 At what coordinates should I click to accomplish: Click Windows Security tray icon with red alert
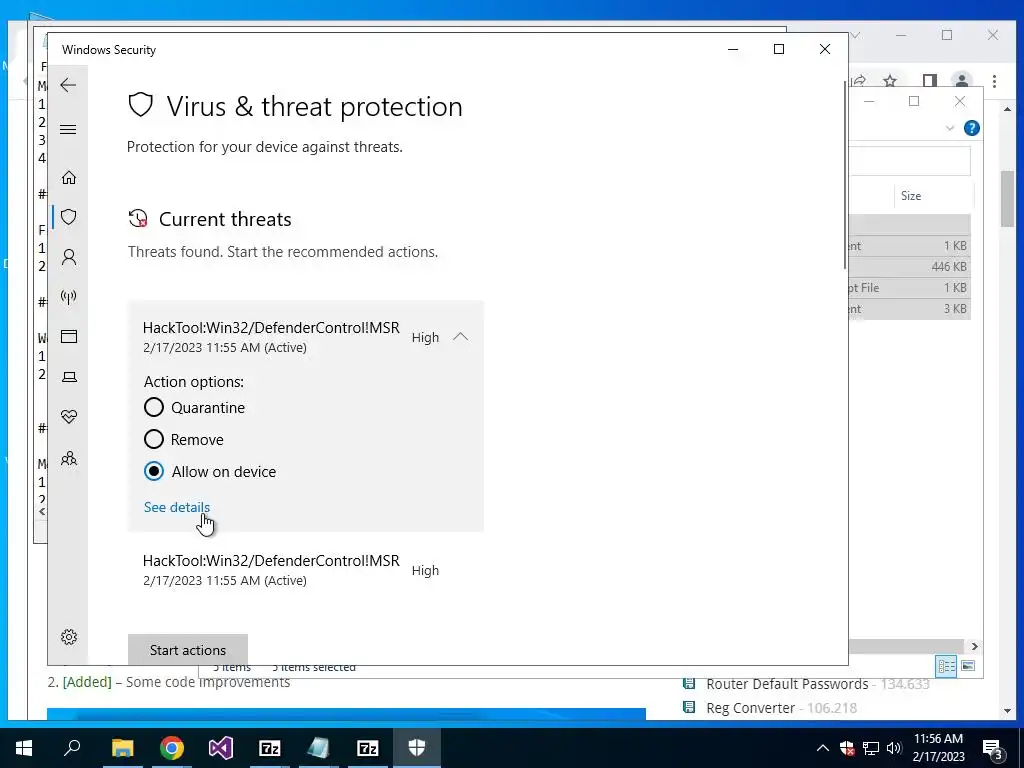click(847, 748)
